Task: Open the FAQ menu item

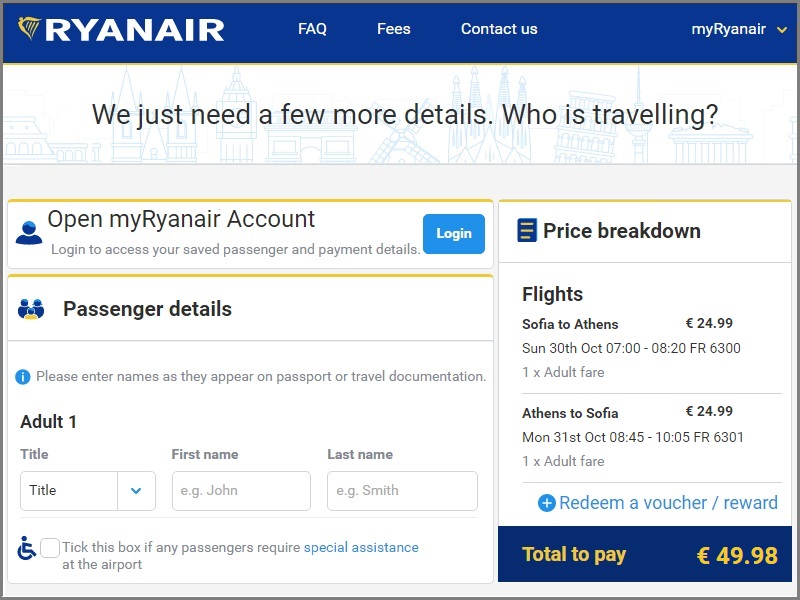Action: click(x=312, y=29)
